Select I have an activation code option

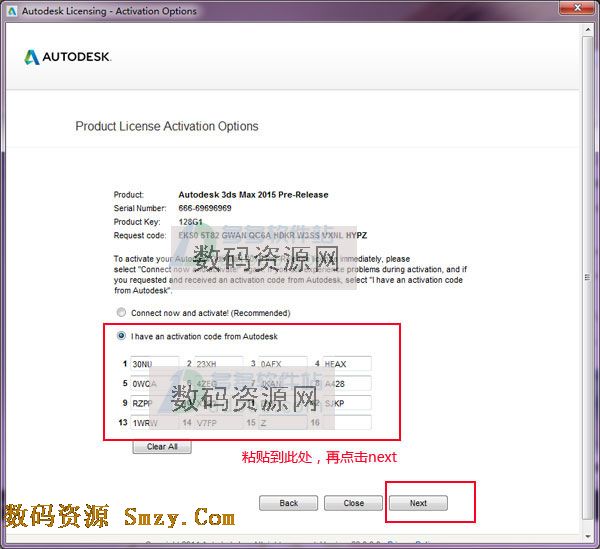(x=121, y=336)
